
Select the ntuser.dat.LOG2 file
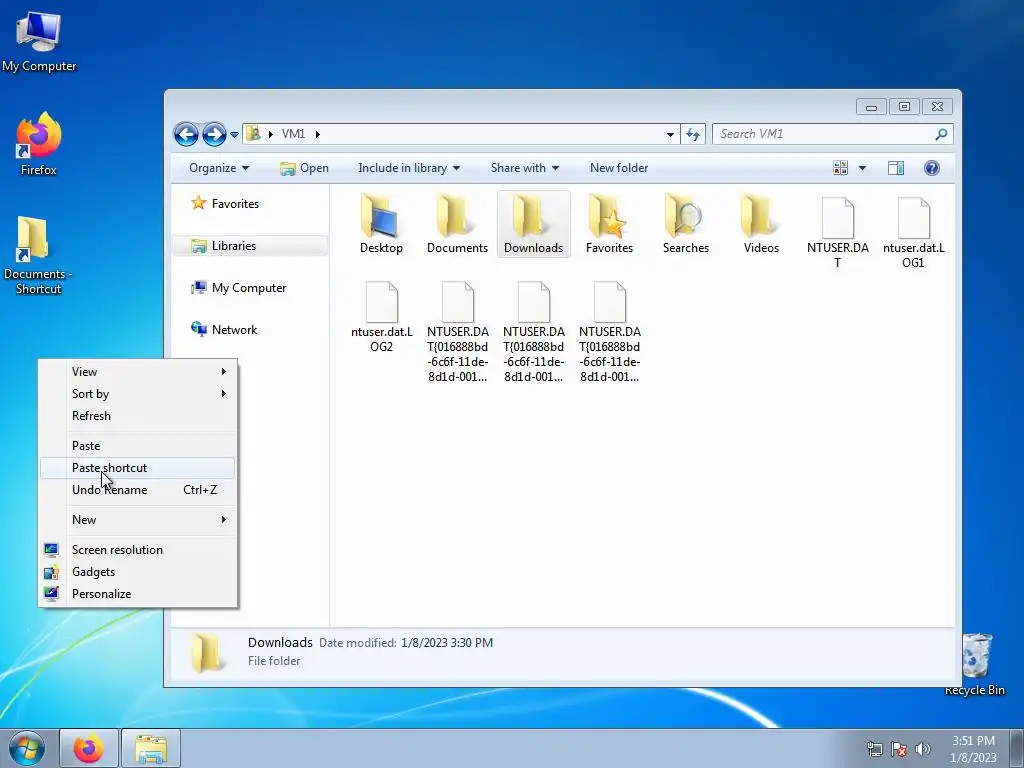click(381, 317)
